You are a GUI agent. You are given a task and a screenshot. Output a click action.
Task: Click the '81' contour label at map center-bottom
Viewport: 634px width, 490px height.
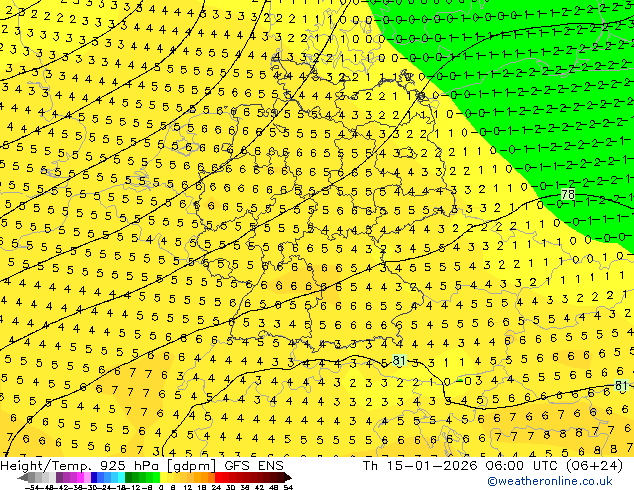pos(399,360)
